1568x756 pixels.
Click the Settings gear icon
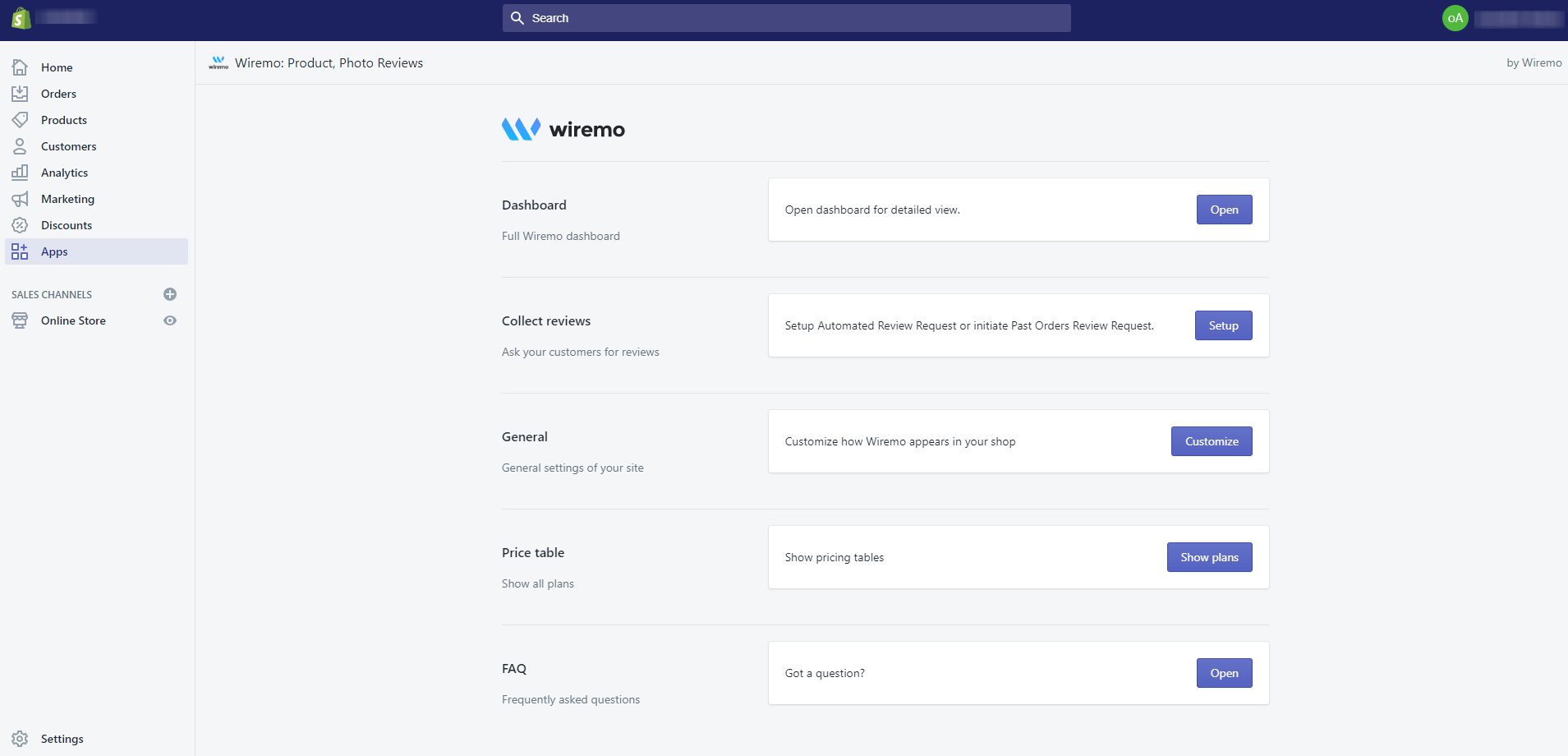click(x=20, y=739)
